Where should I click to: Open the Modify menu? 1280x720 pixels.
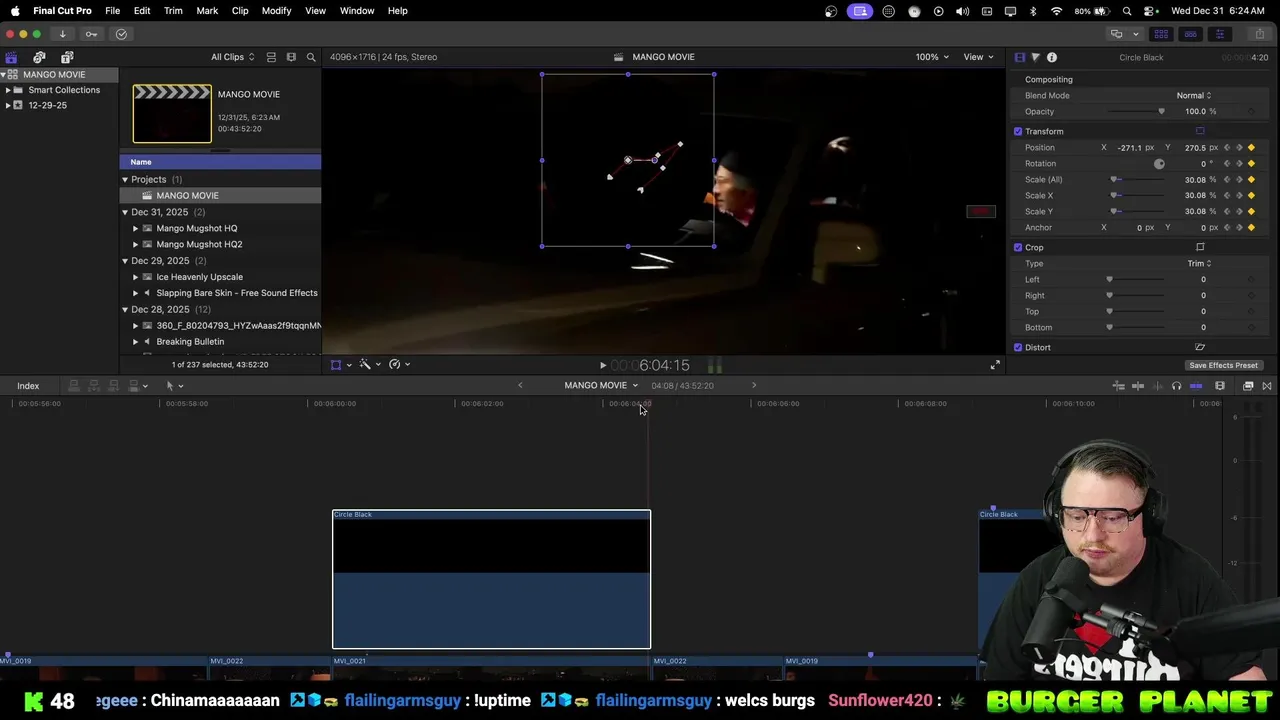tap(277, 10)
